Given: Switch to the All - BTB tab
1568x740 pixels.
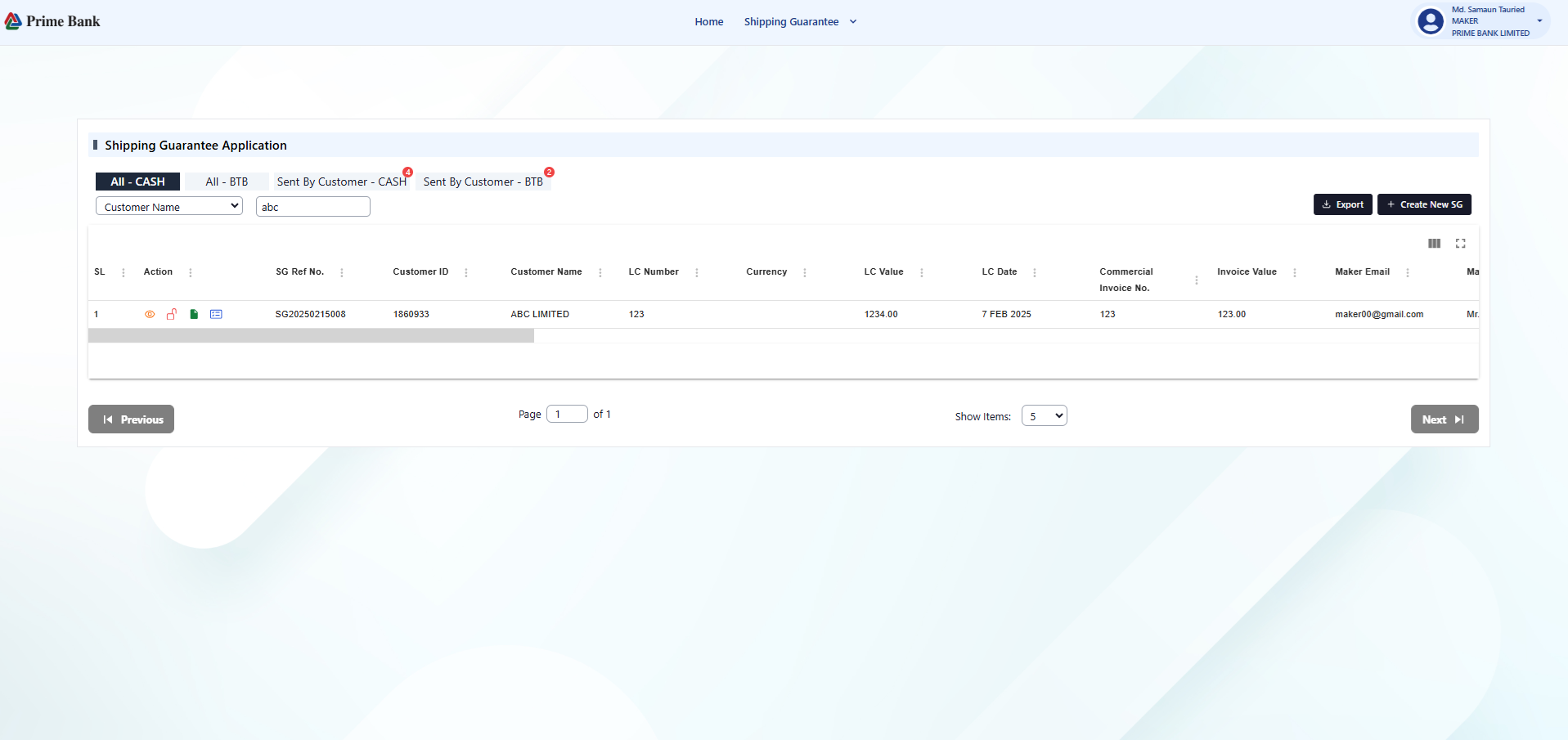Looking at the screenshot, I should coord(227,182).
